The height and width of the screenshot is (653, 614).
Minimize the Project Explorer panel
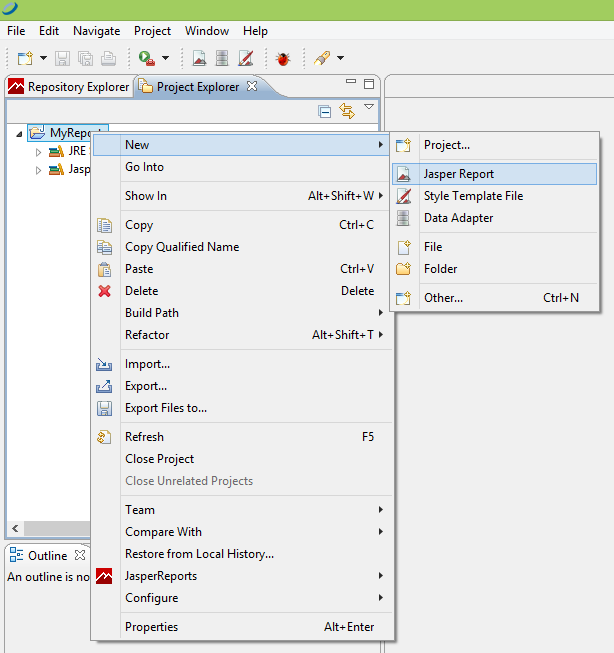(351, 81)
